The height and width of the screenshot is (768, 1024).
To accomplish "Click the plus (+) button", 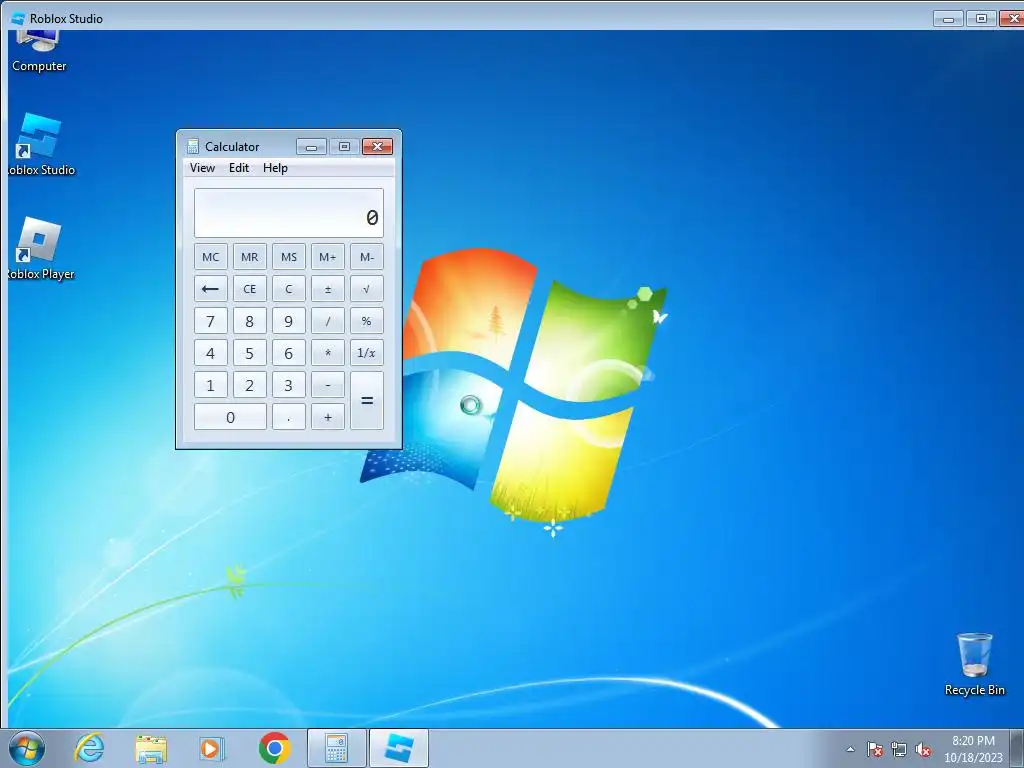I will (328, 417).
